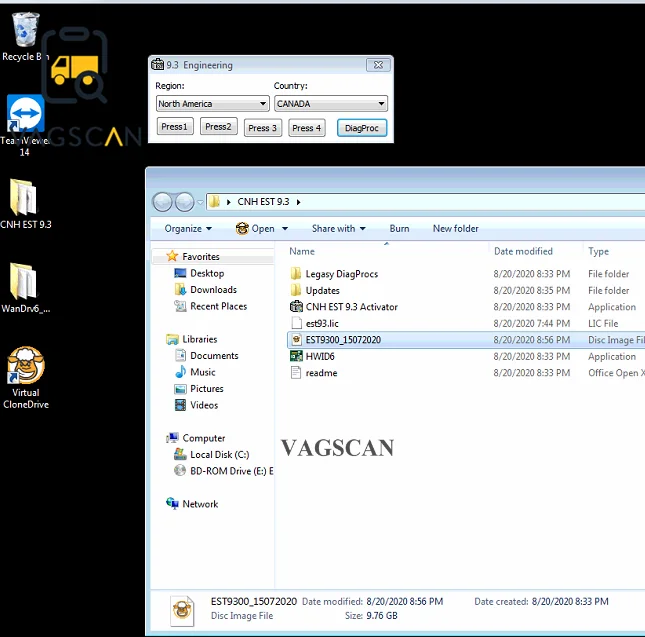Click the Local Disk drive icon

click(x=180, y=454)
